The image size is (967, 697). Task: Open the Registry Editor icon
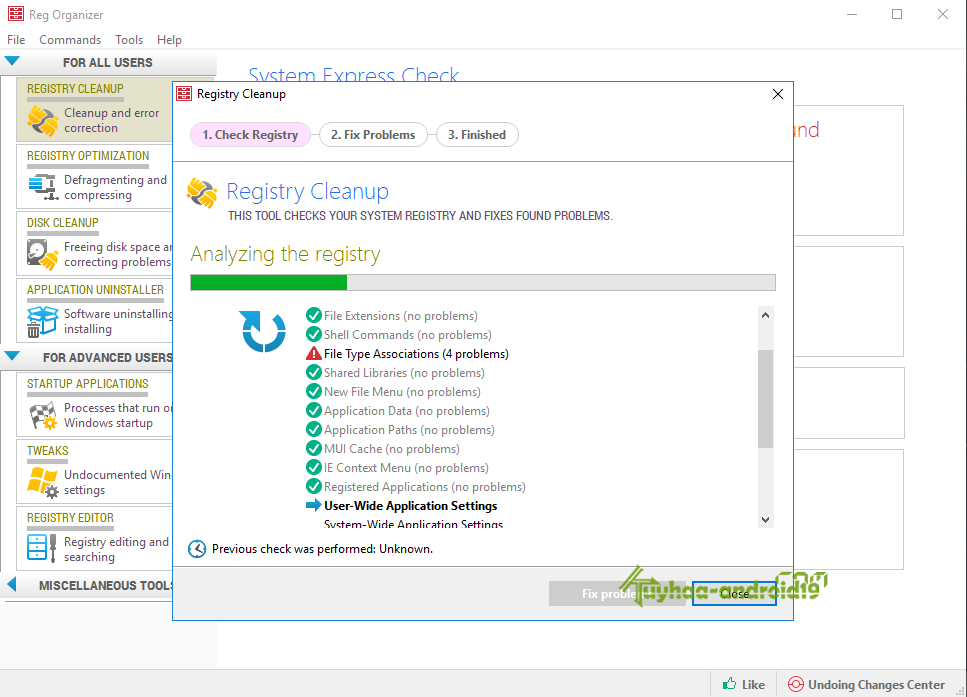[x=42, y=547]
